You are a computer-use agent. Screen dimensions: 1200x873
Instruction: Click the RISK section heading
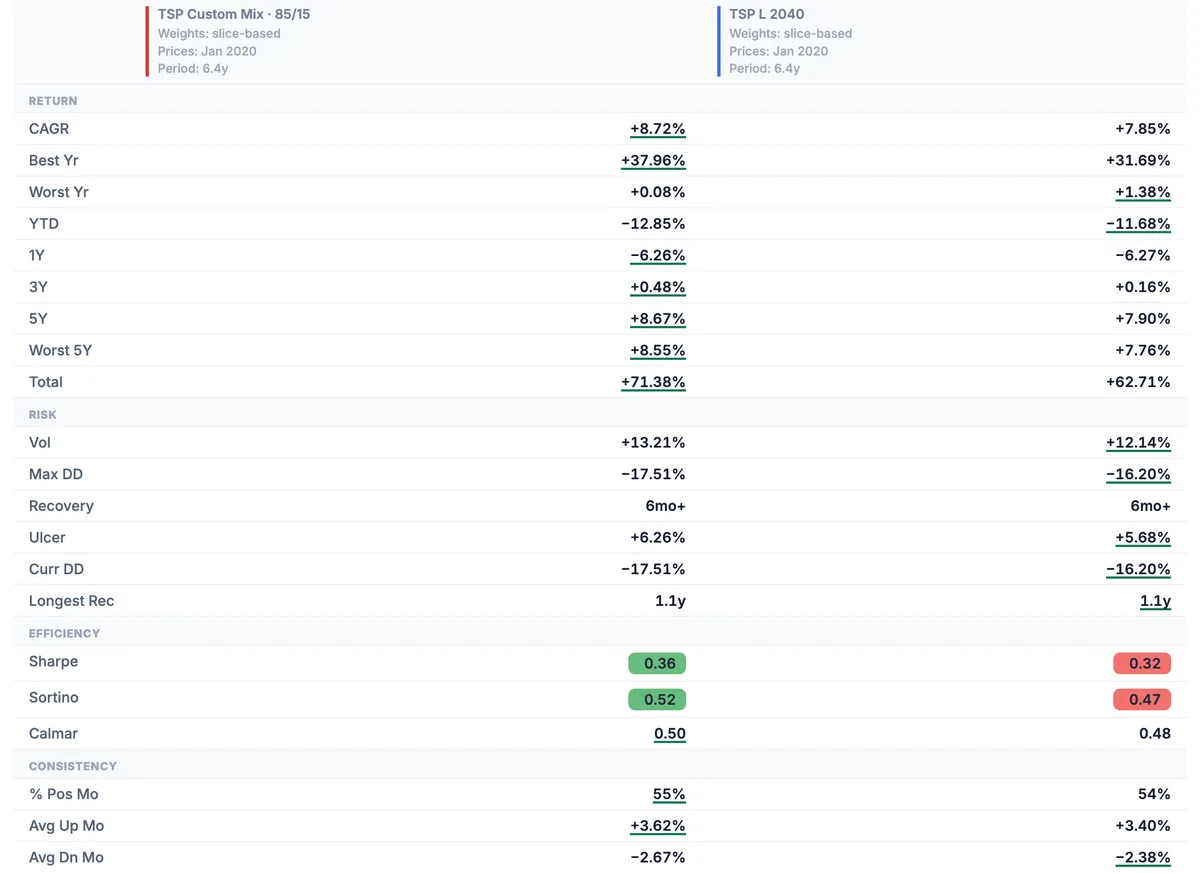click(x=43, y=414)
